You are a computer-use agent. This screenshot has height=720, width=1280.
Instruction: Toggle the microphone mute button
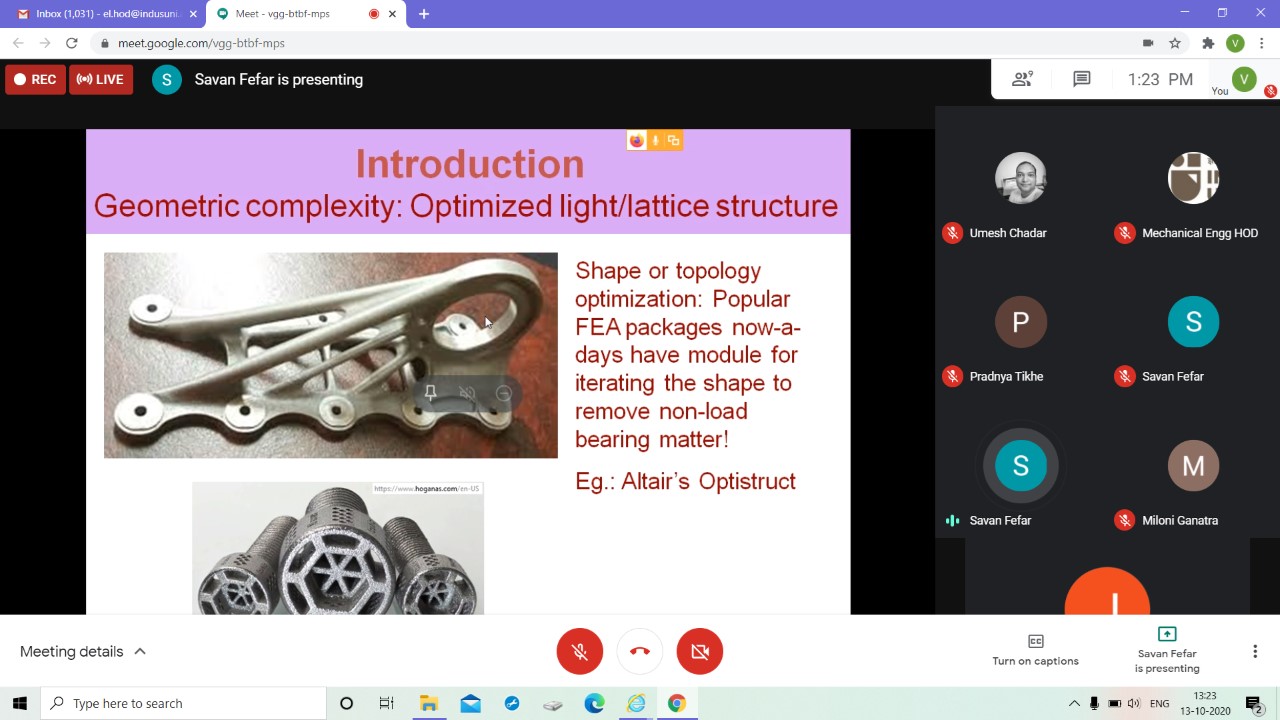tap(580, 652)
